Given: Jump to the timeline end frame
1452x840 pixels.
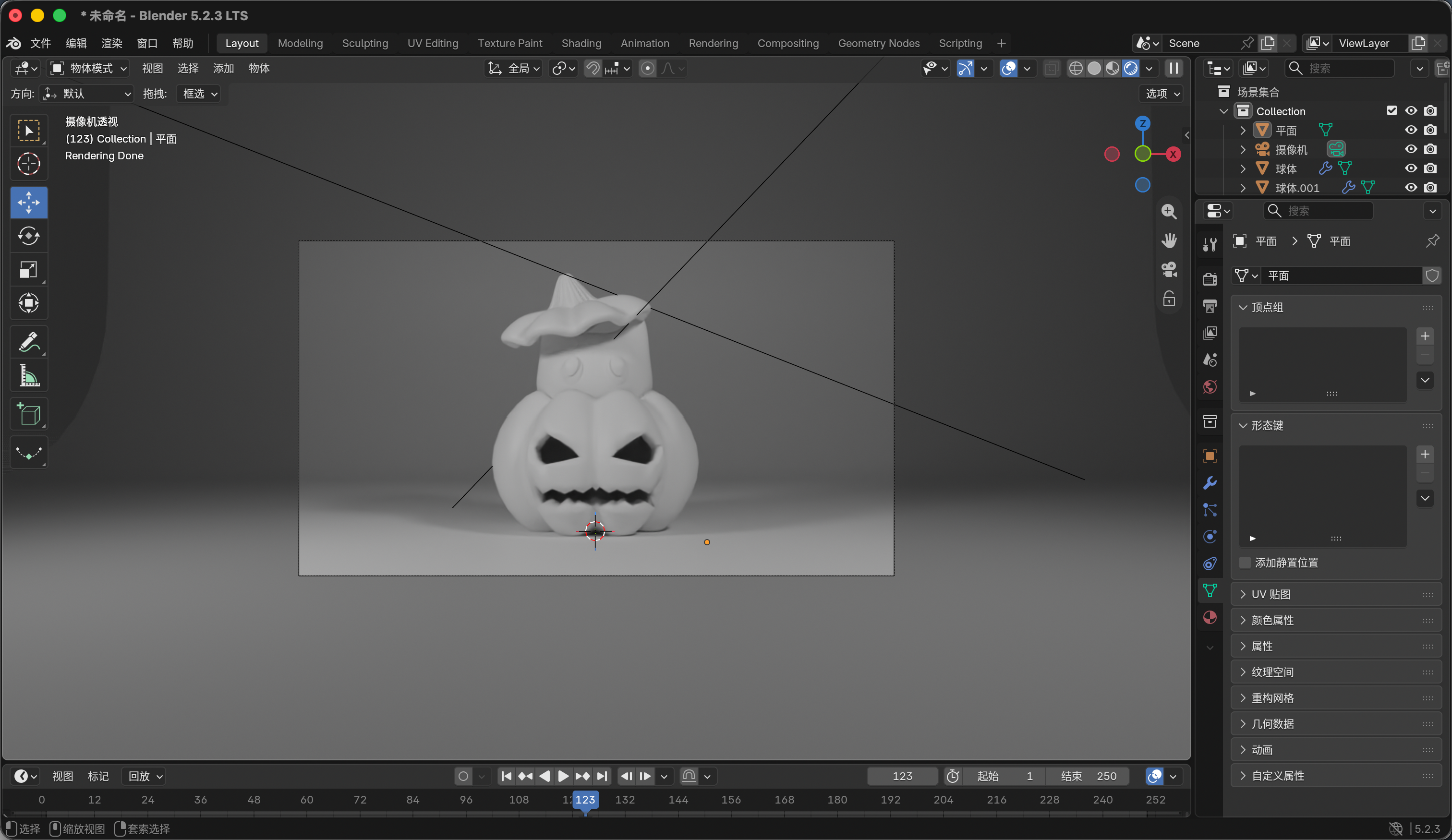Looking at the screenshot, I should tap(602, 776).
